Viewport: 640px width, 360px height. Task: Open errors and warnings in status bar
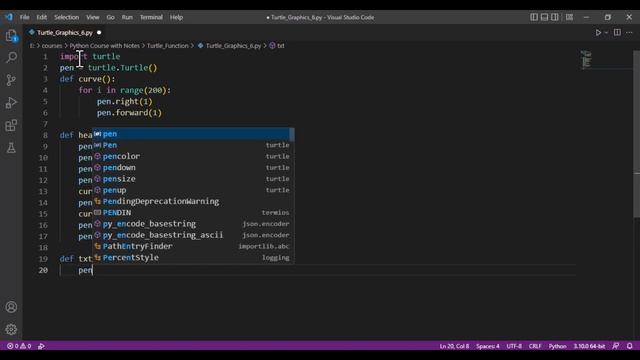point(19,346)
